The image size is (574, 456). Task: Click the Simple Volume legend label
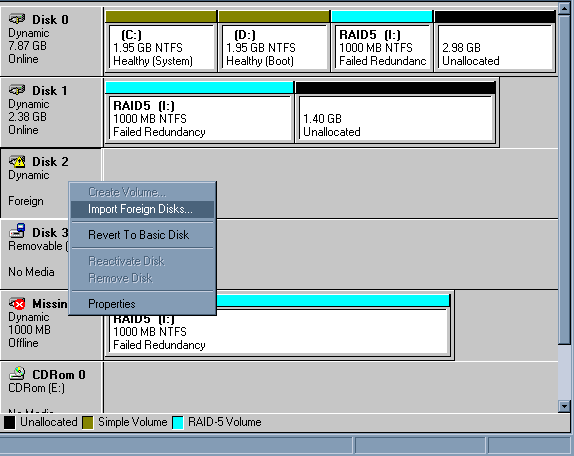coord(133,422)
